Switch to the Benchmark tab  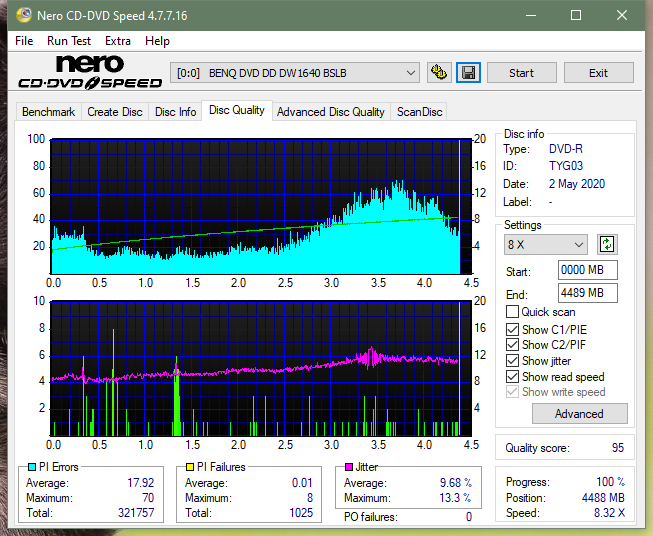click(49, 112)
